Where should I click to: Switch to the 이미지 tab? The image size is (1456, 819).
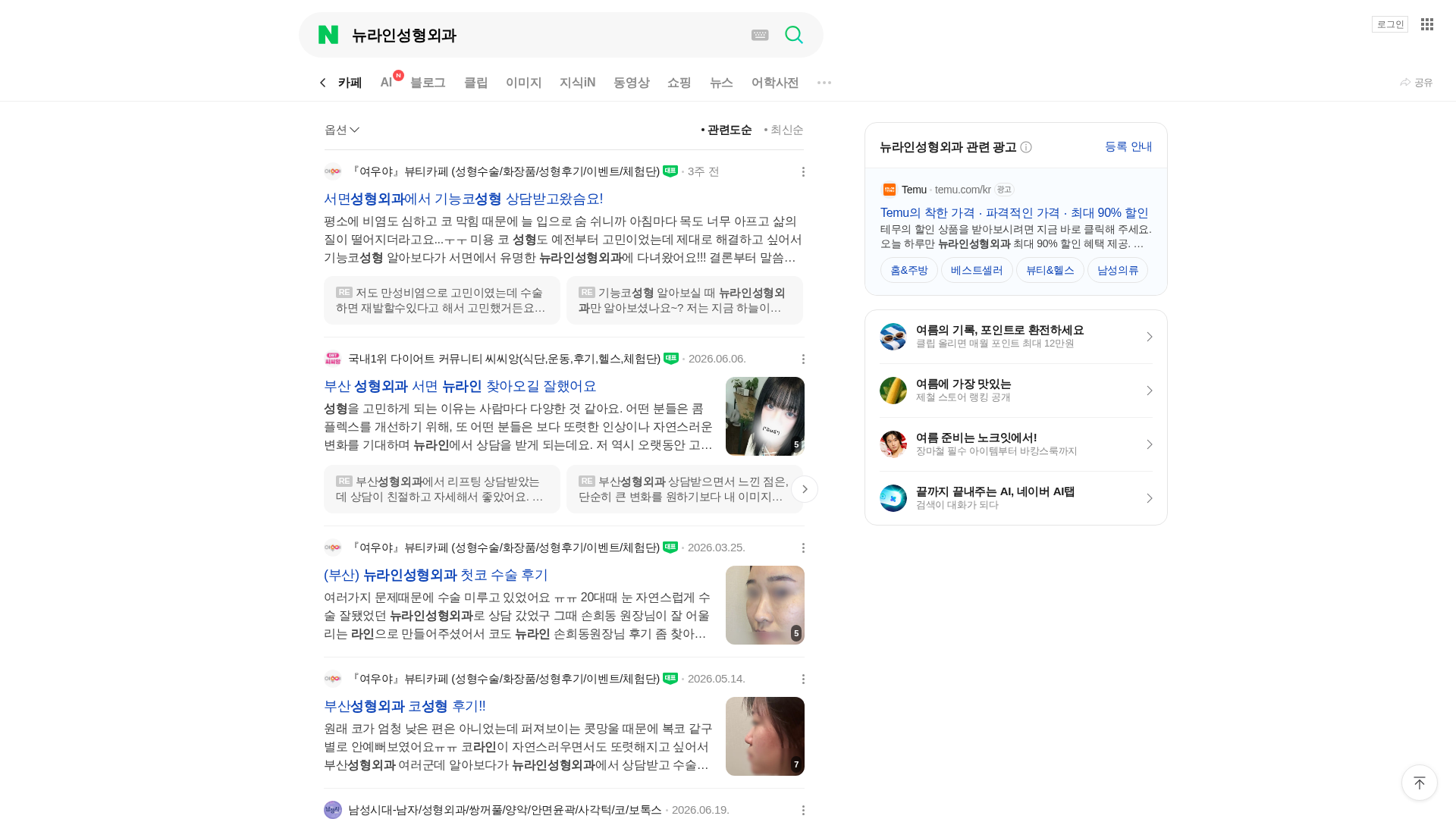pos(523,83)
